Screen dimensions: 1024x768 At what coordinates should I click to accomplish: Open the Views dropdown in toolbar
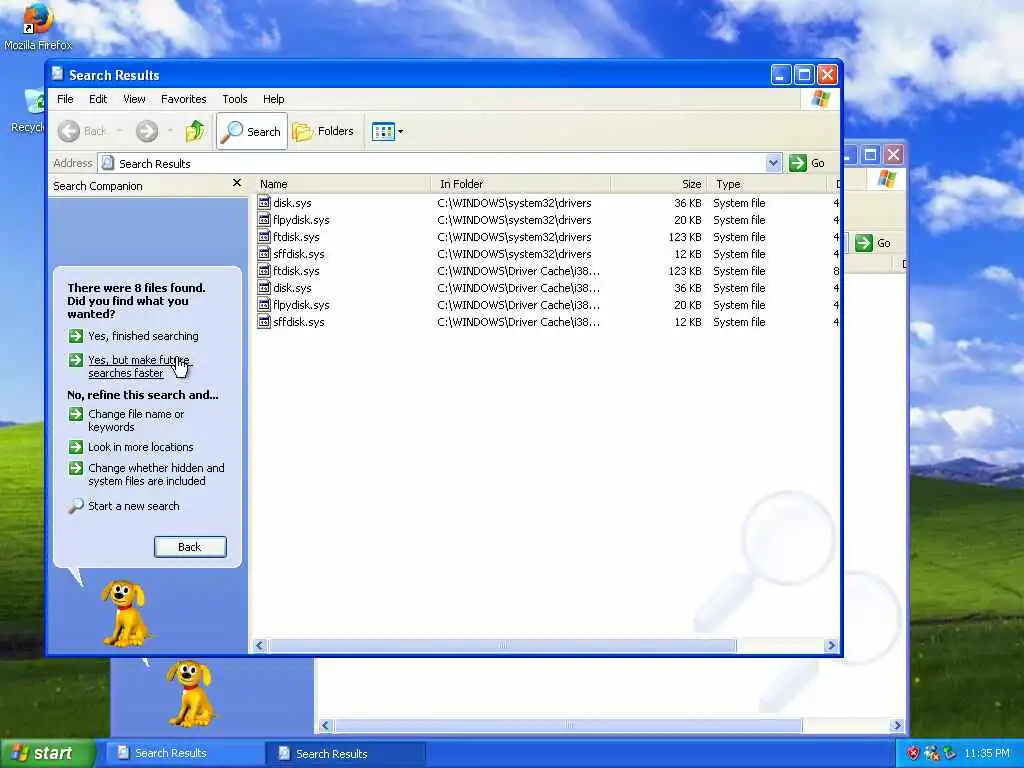coord(387,131)
